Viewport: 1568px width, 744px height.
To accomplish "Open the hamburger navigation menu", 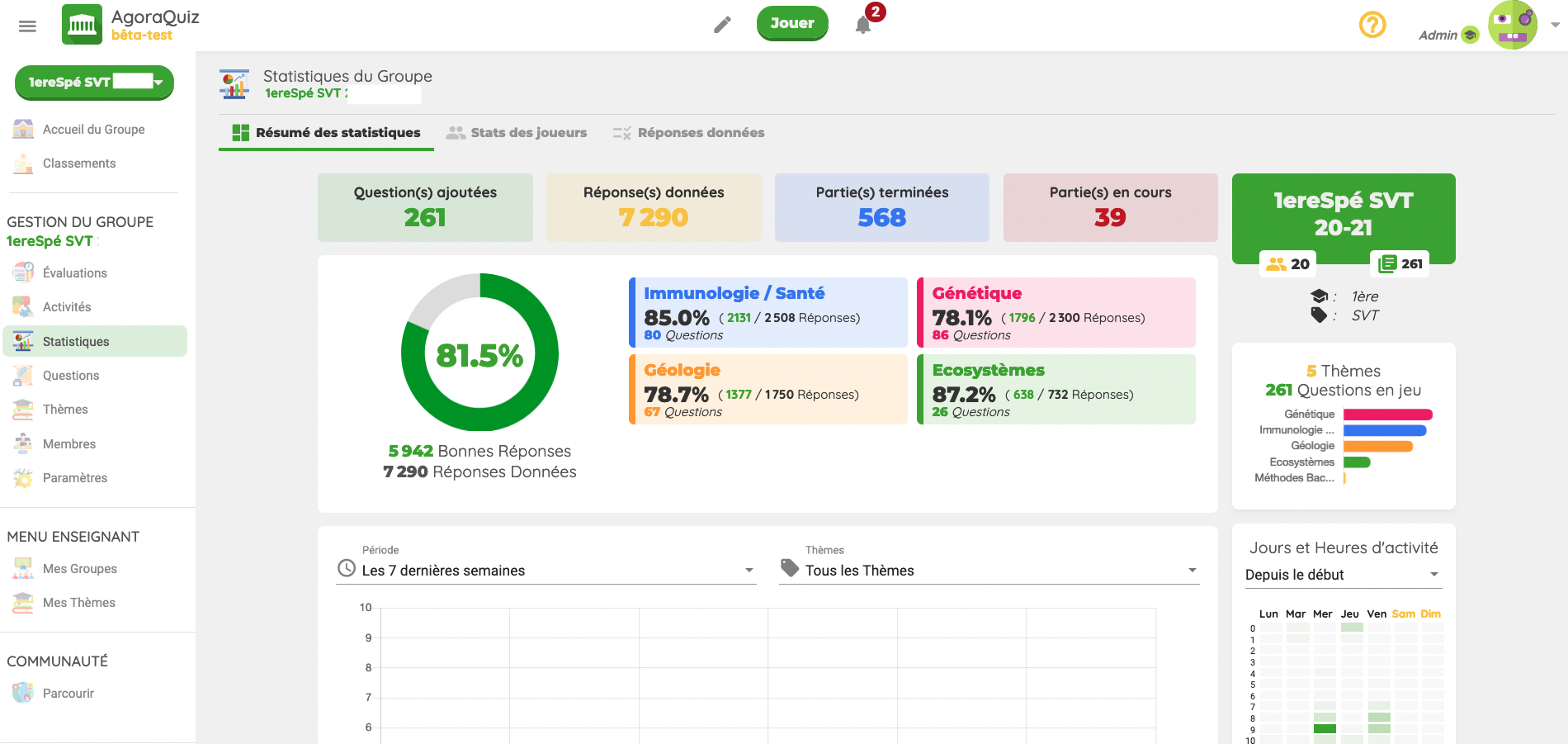I will point(27,26).
